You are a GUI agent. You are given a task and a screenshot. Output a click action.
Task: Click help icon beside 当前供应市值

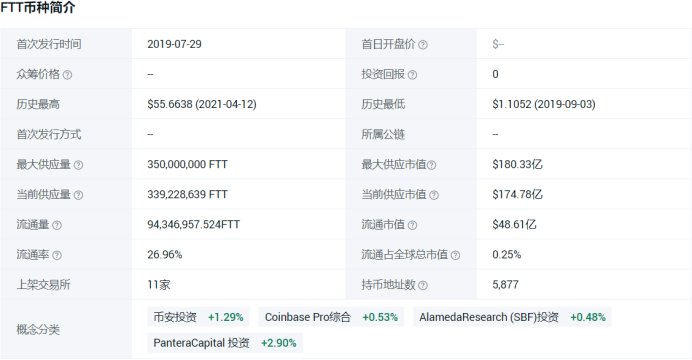click(434, 195)
